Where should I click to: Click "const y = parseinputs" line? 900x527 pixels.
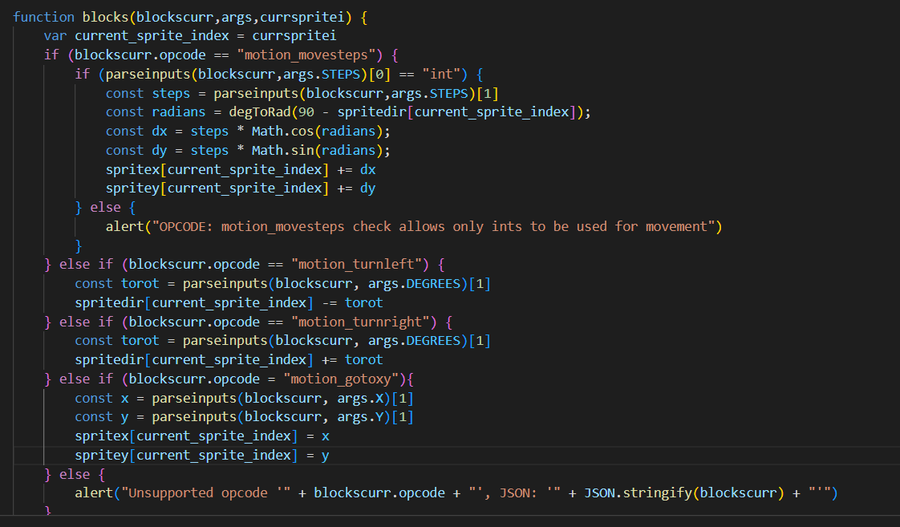click(x=244, y=417)
